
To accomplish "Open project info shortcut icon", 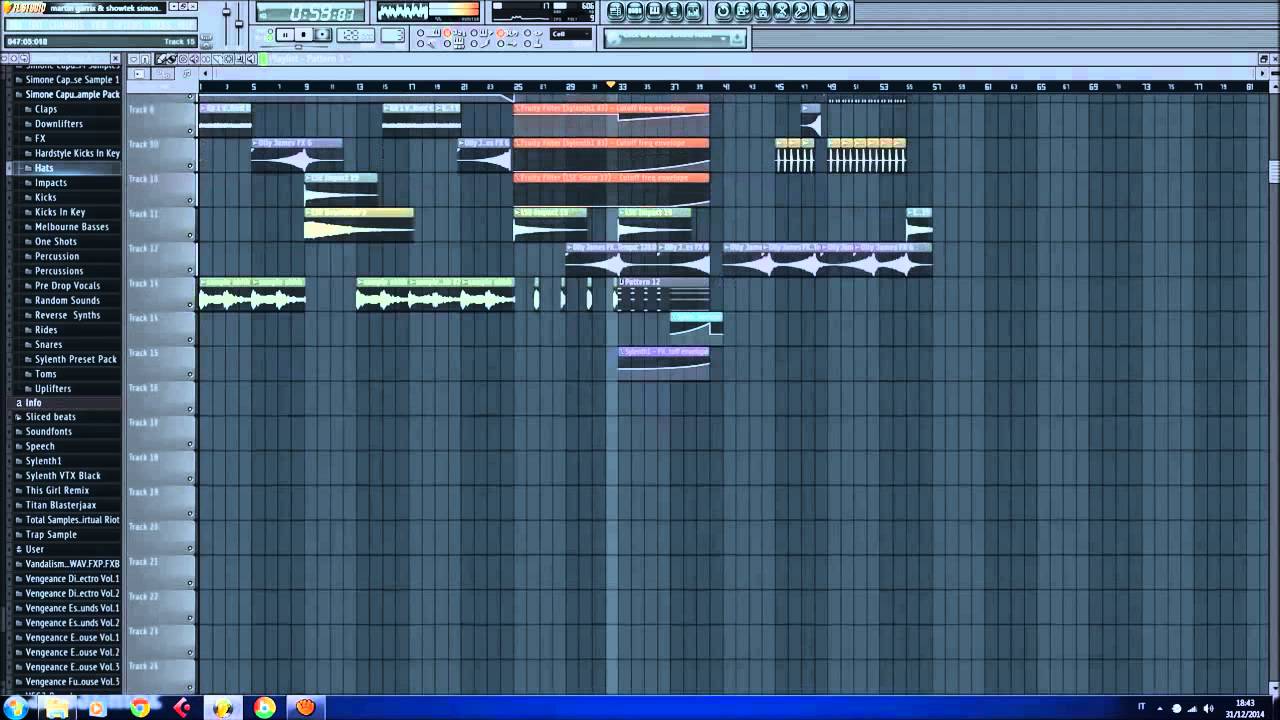I will [x=820, y=11].
